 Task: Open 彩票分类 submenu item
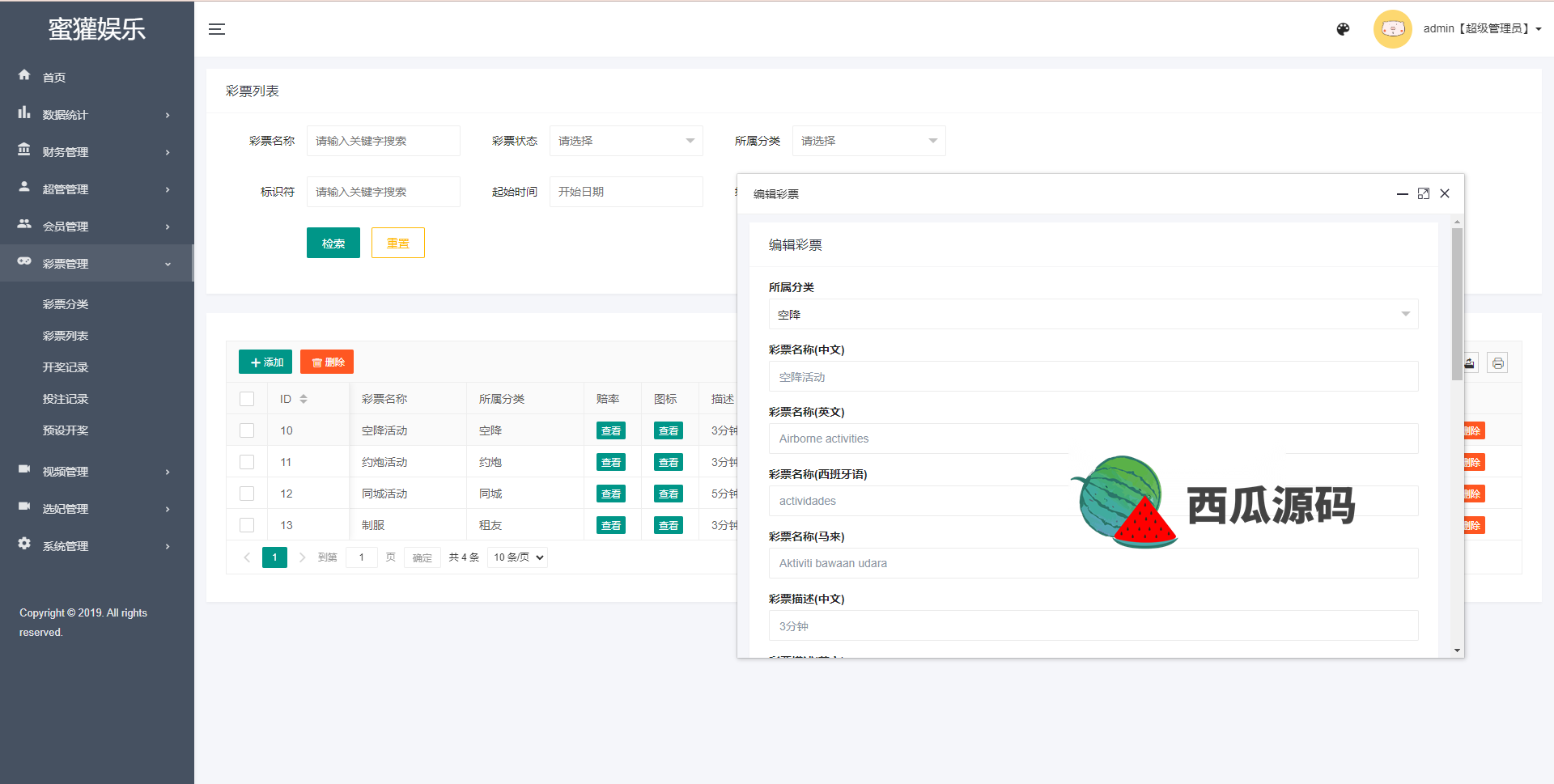[x=66, y=304]
